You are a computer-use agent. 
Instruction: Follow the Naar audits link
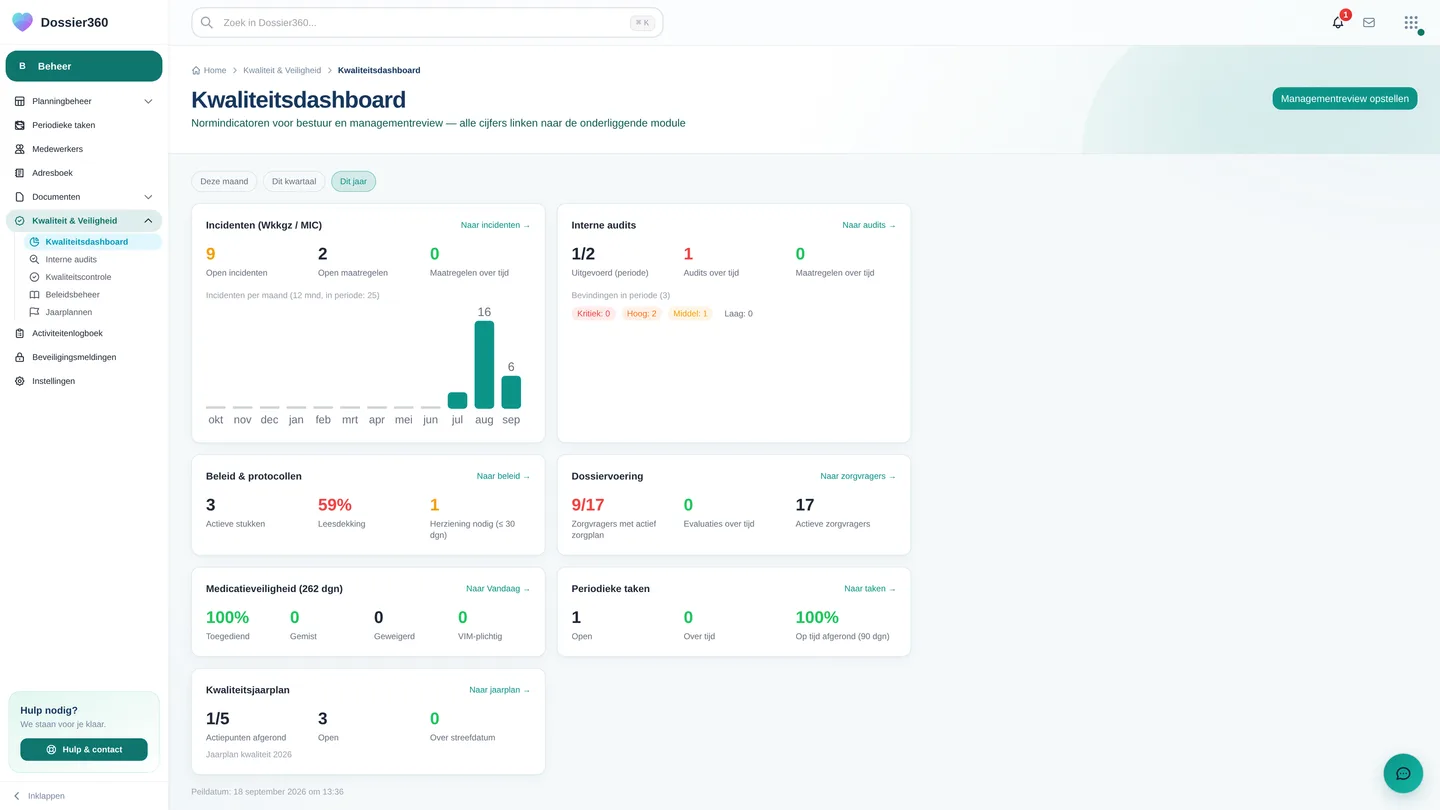click(x=869, y=225)
